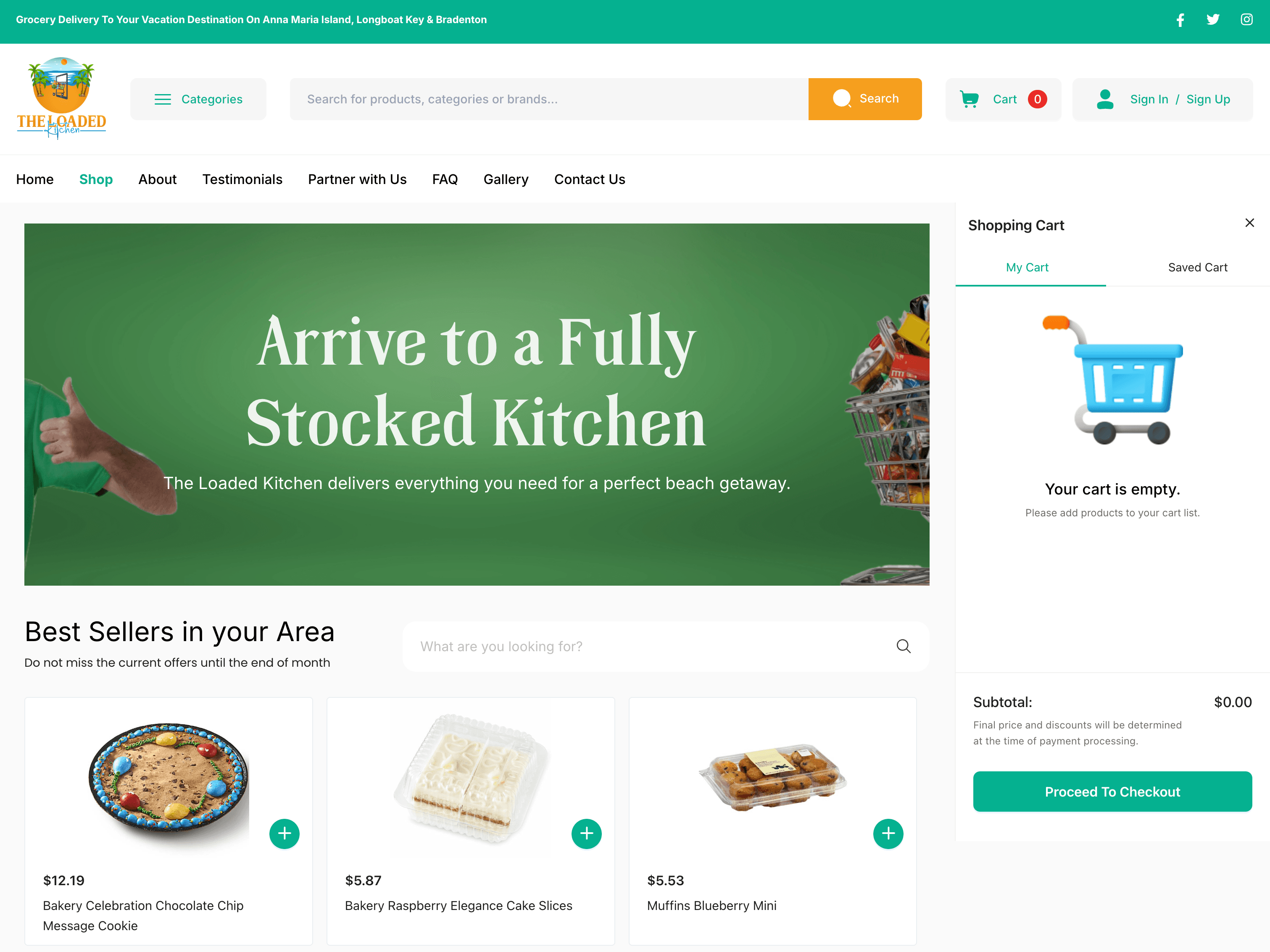Screen dimensions: 1270x952
Task: Close the Shopping Cart panel
Action: 1250,223
